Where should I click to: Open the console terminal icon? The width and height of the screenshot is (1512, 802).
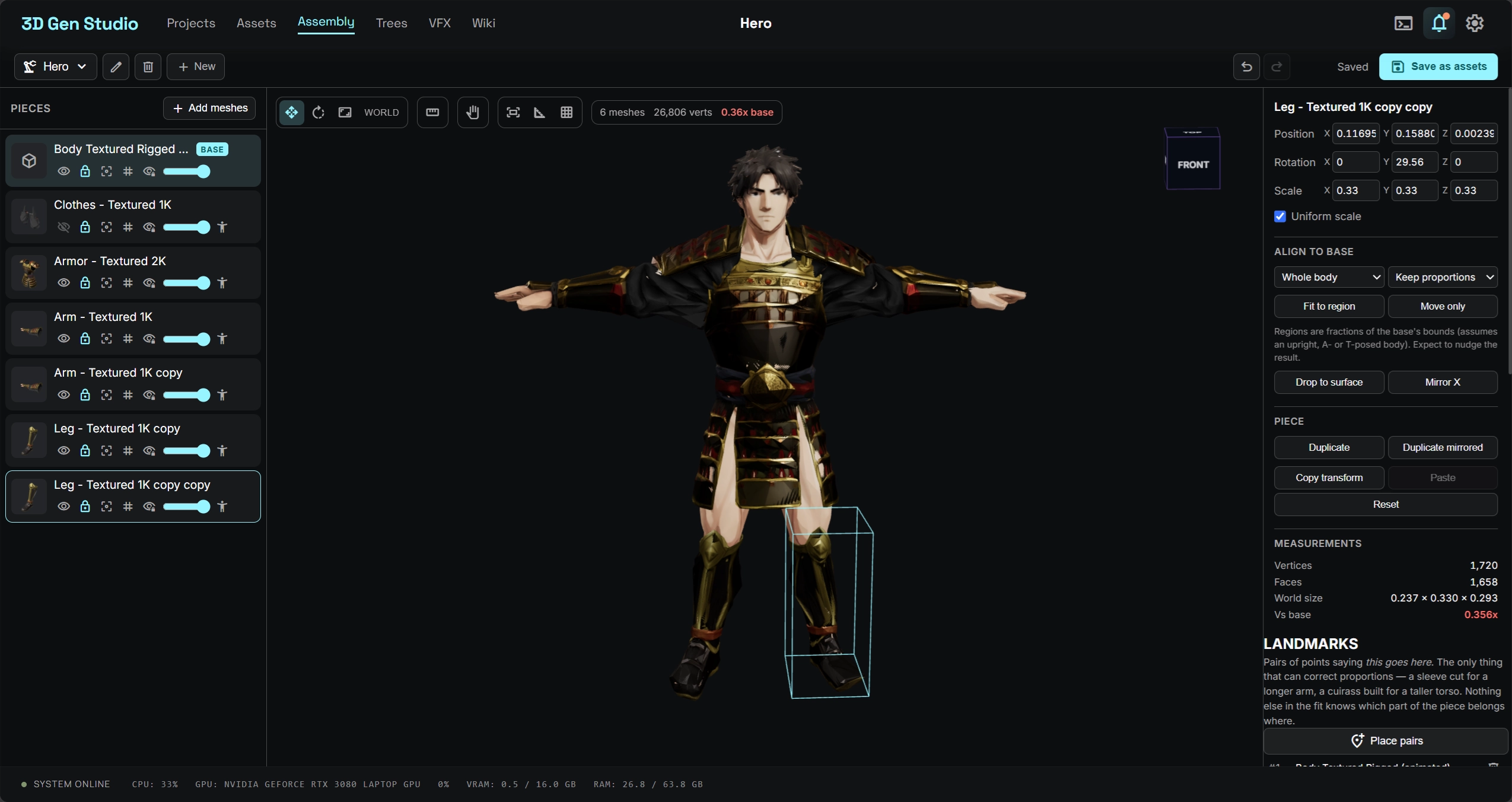point(1403,23)
